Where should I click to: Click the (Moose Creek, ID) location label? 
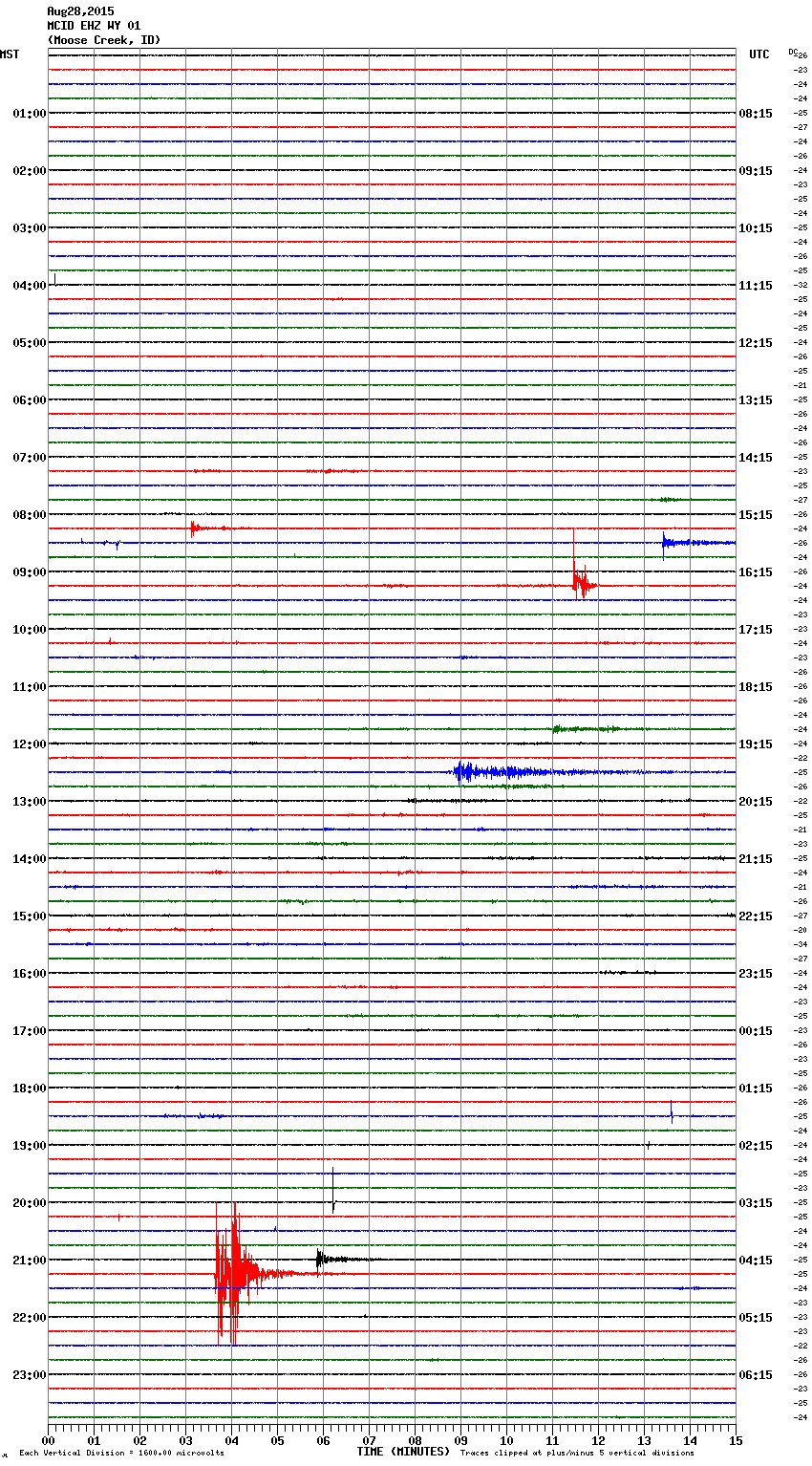pyautogui.click(x=104, y=40)
